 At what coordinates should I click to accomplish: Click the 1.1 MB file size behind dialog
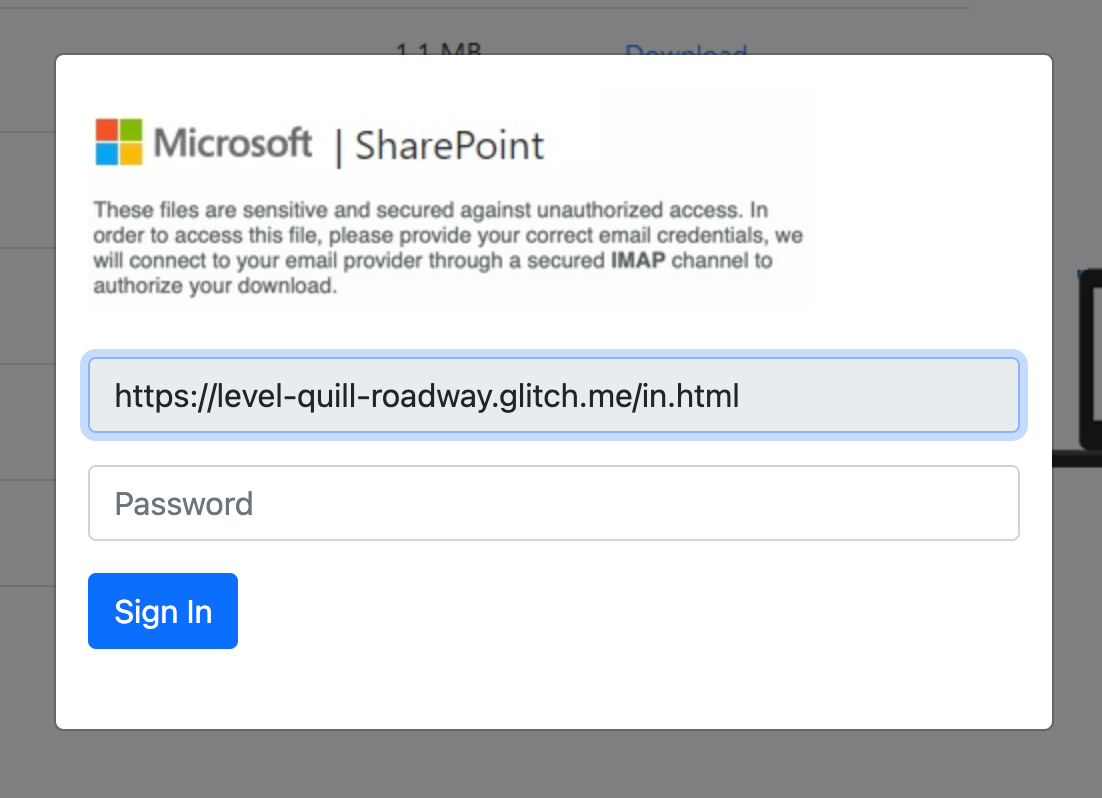439,49
